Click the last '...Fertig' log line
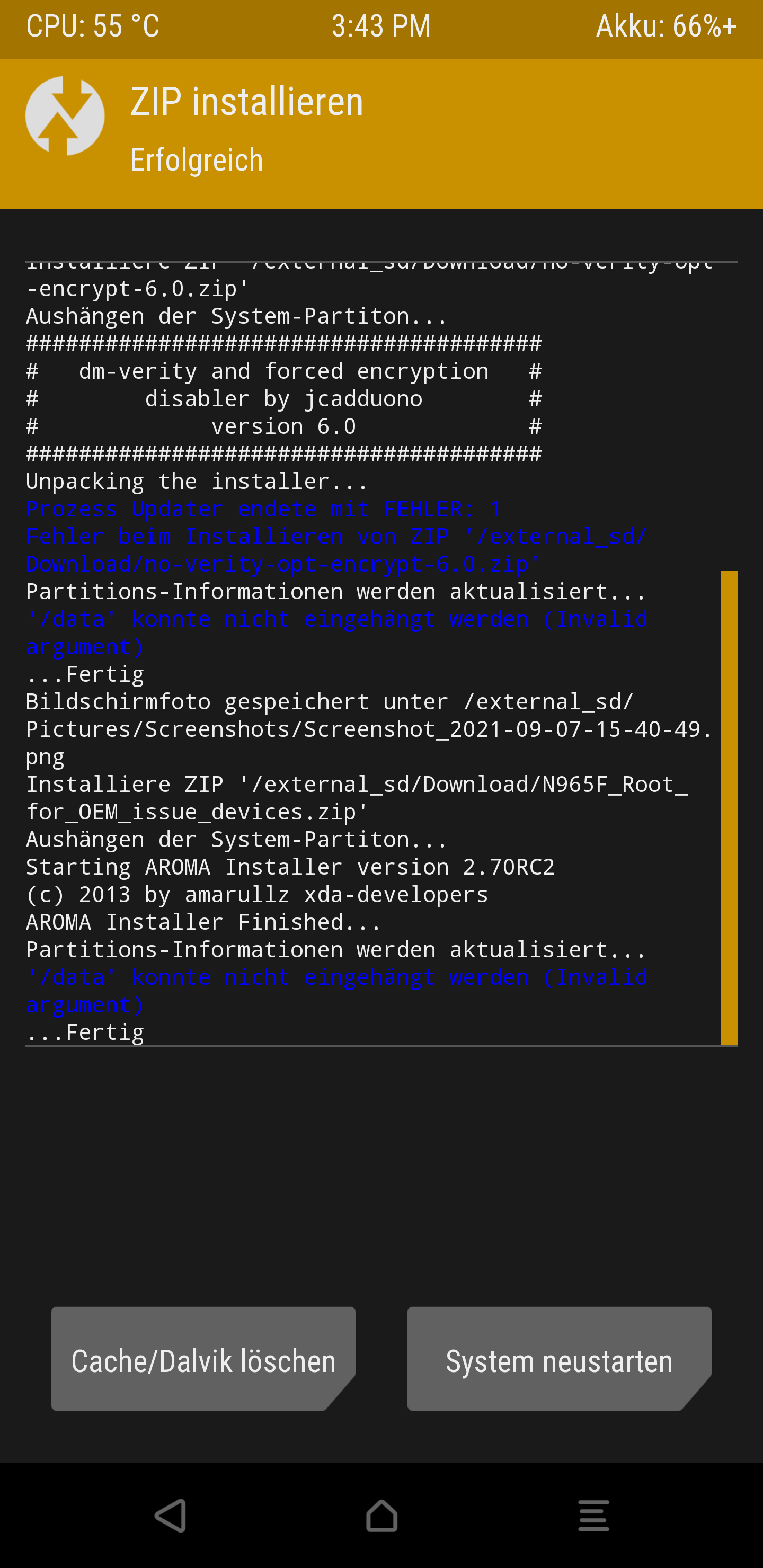The image size is (763, 1568). tap(85, 1032)
